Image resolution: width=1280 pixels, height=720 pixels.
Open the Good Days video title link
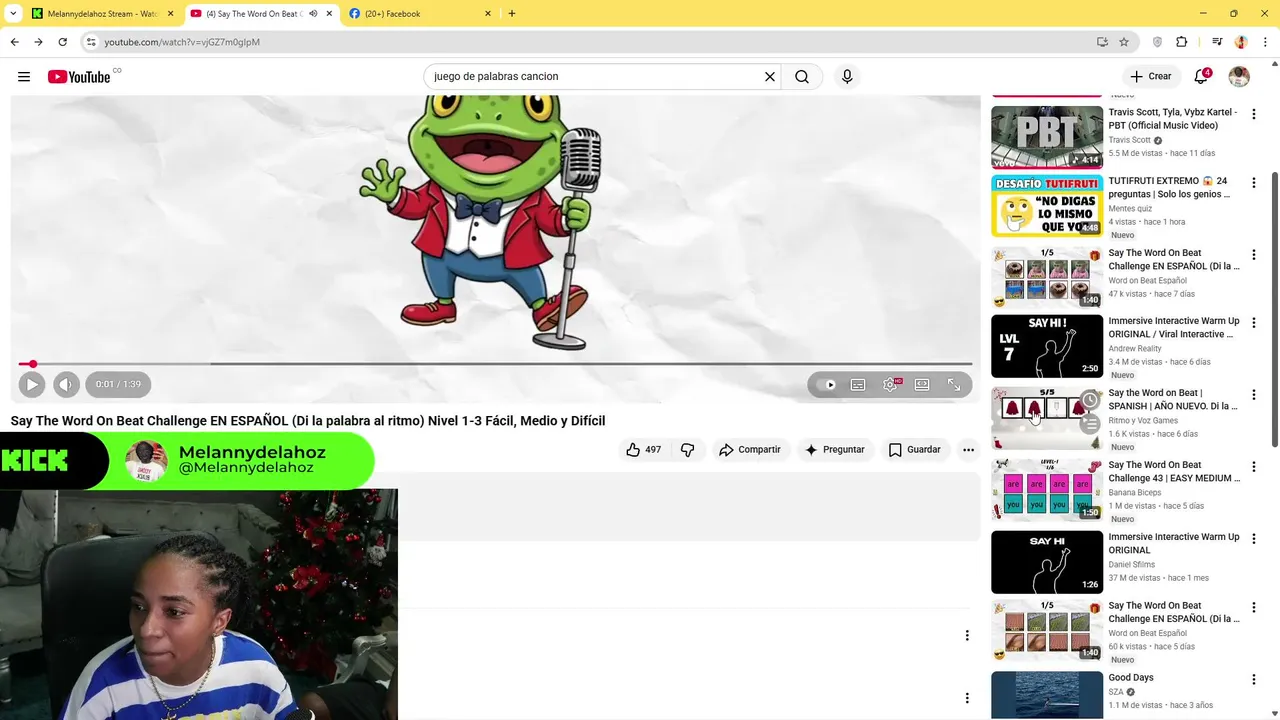pos(1131,678)
